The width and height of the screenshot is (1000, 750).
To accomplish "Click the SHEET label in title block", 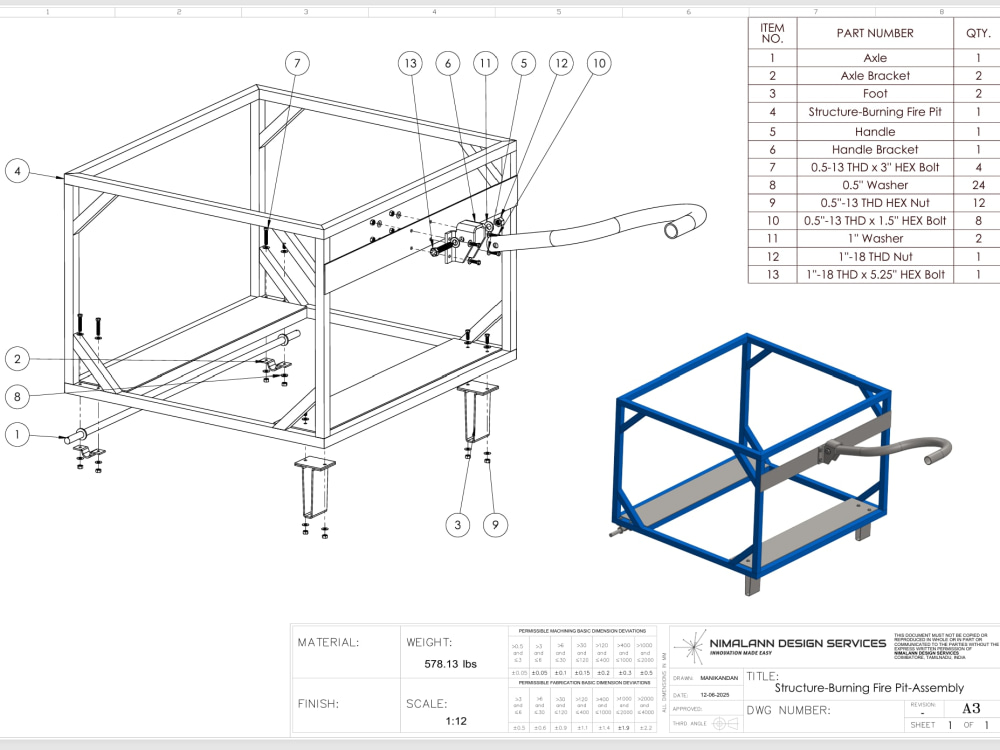I will pyautogui.click(x=922, y=725).
